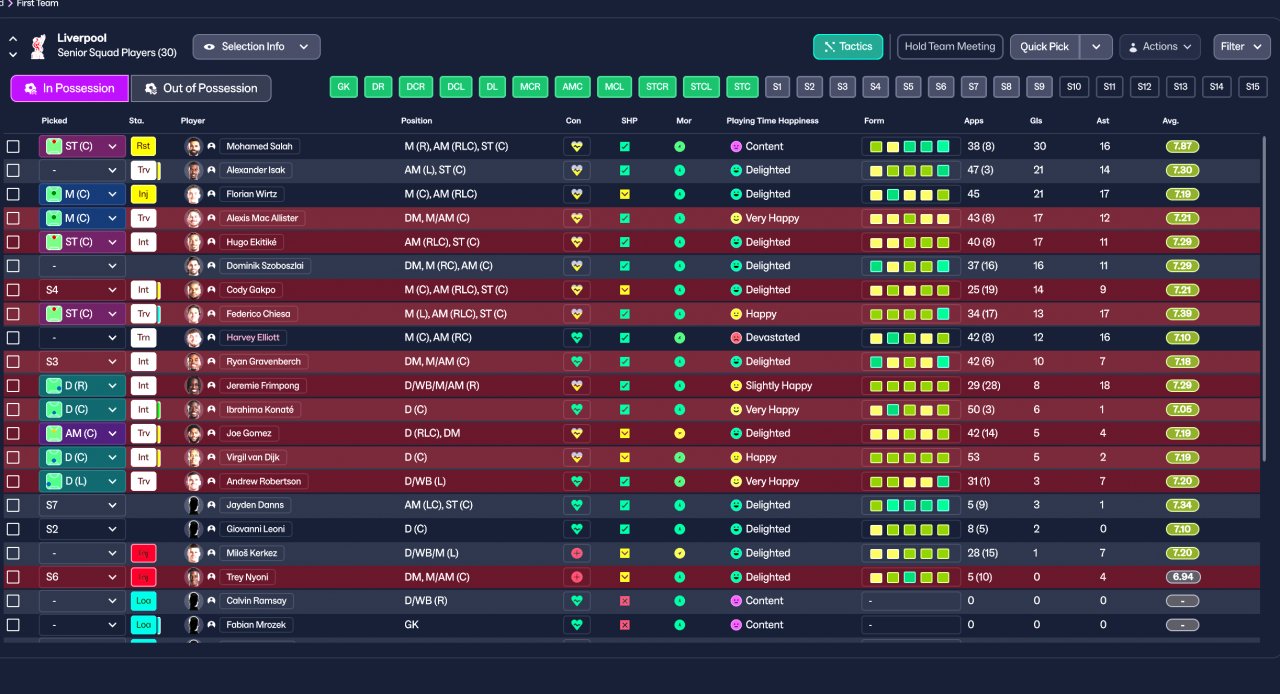Sort by the Gls column header
This screenshot has height=694, width=1280.
1036,121
